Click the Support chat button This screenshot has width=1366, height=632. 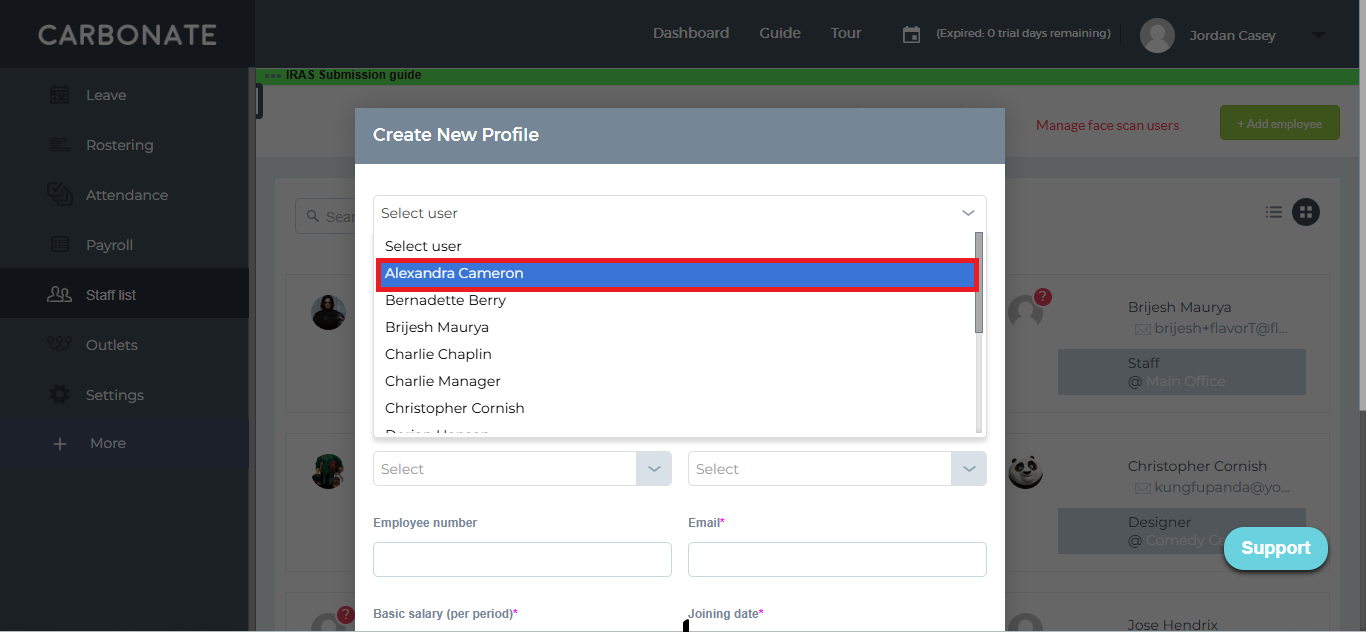1275,548
